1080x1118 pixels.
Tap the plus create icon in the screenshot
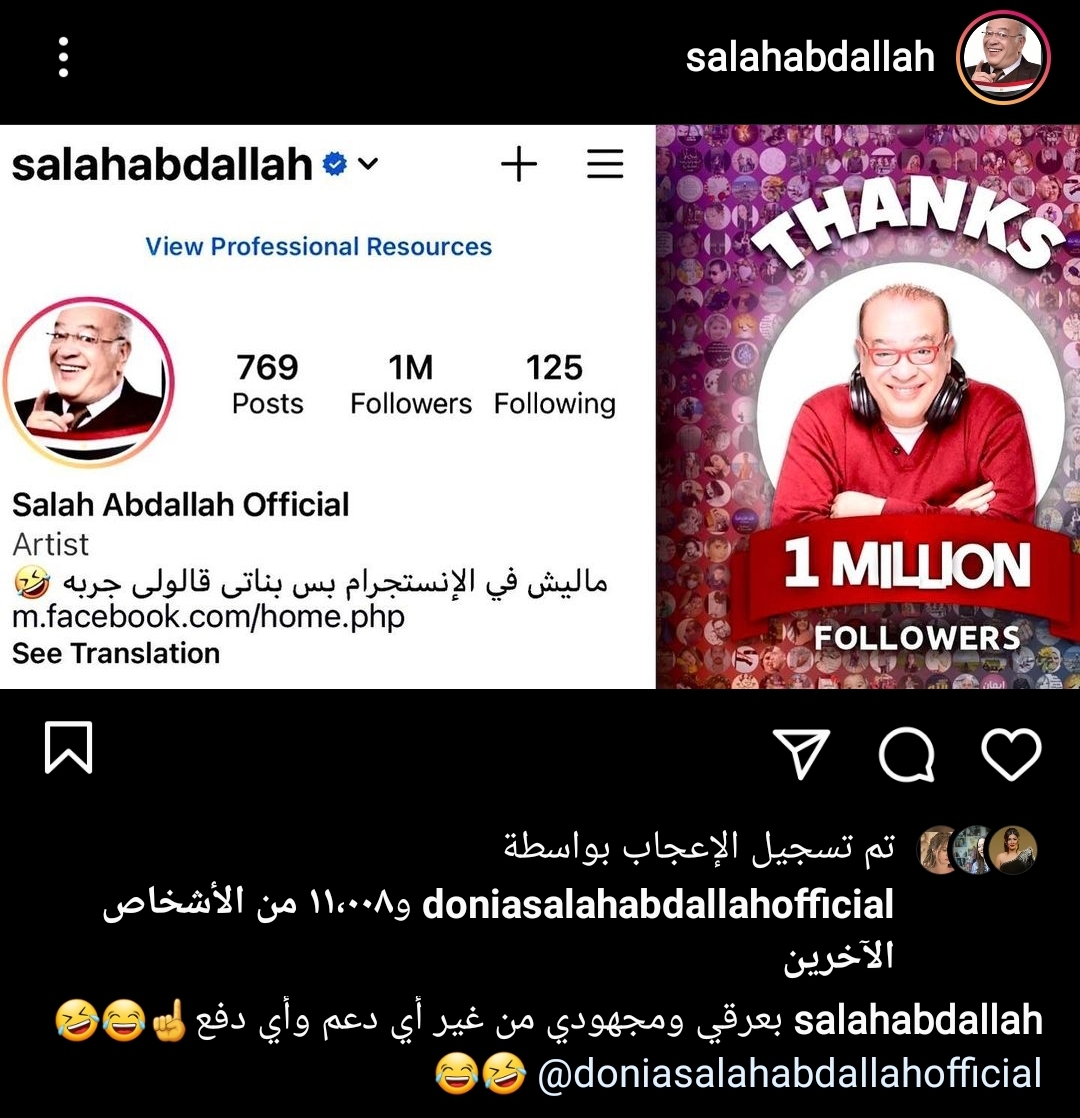(518, 165)
